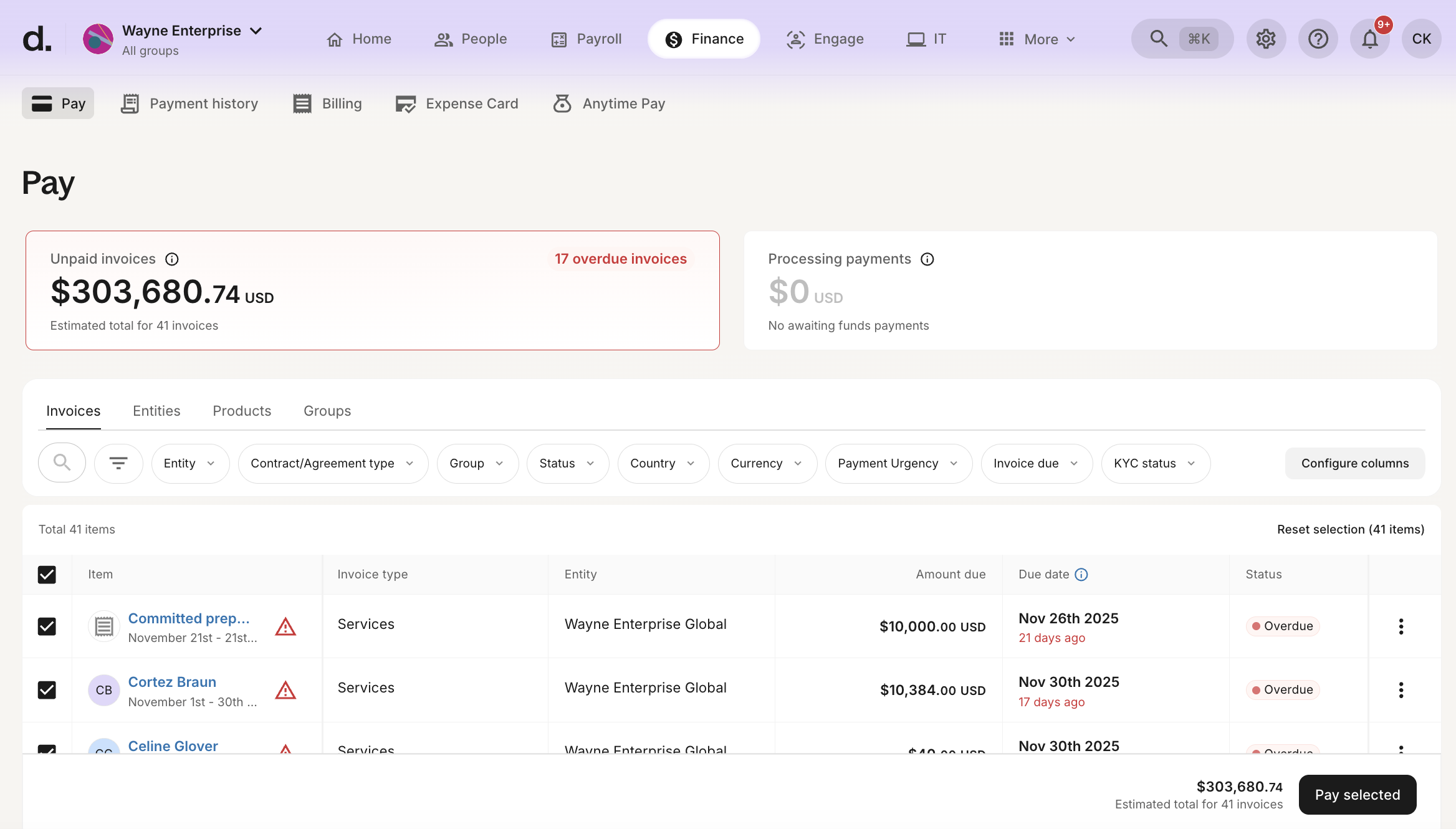Click the CK user avatar
Screen dimensions: 1456x829
(1420, 39)
